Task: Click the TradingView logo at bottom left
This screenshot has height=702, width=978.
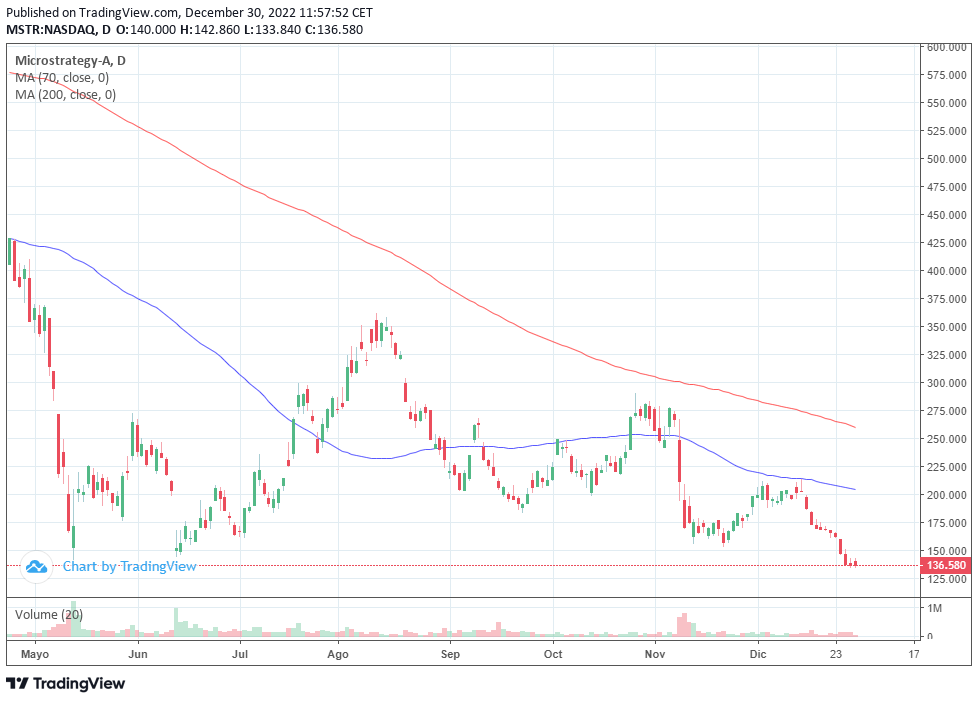Action: pos(65,683)
